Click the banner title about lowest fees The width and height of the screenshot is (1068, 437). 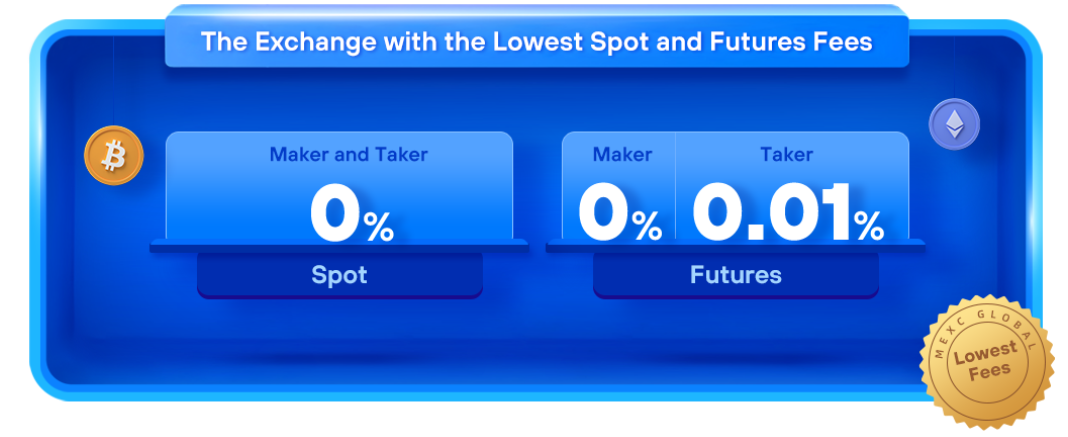[x=537, y=42]
